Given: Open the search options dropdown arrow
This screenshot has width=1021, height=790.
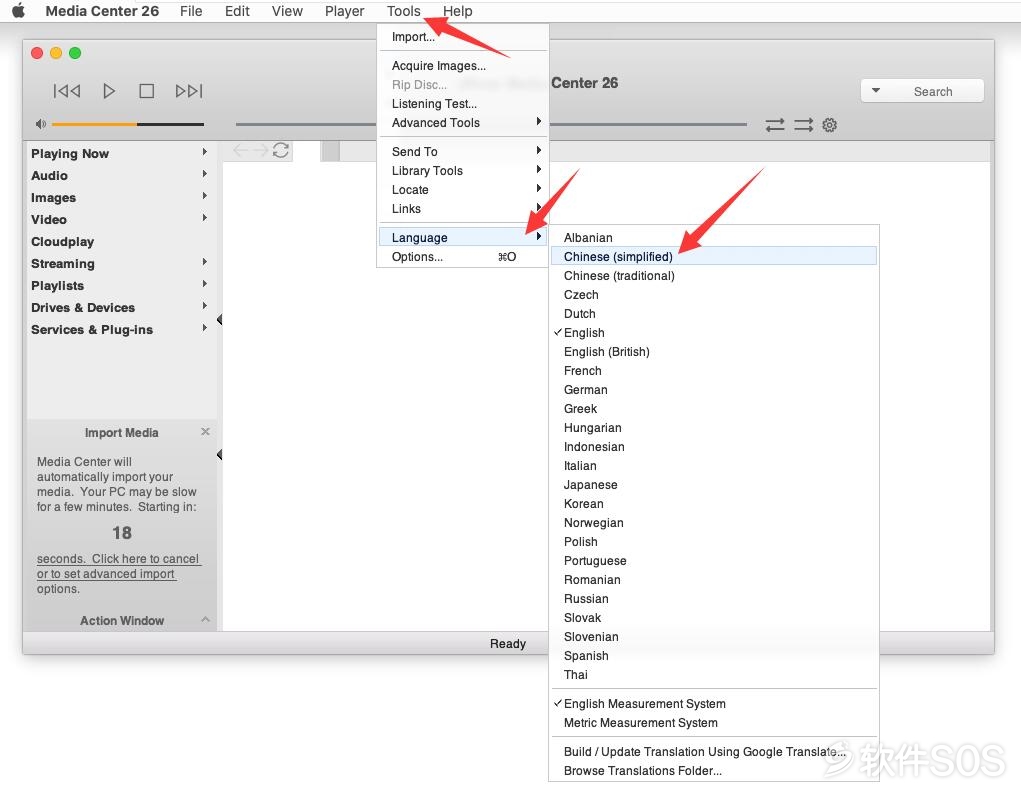Looking at the screenshot, I should point(876,91).
